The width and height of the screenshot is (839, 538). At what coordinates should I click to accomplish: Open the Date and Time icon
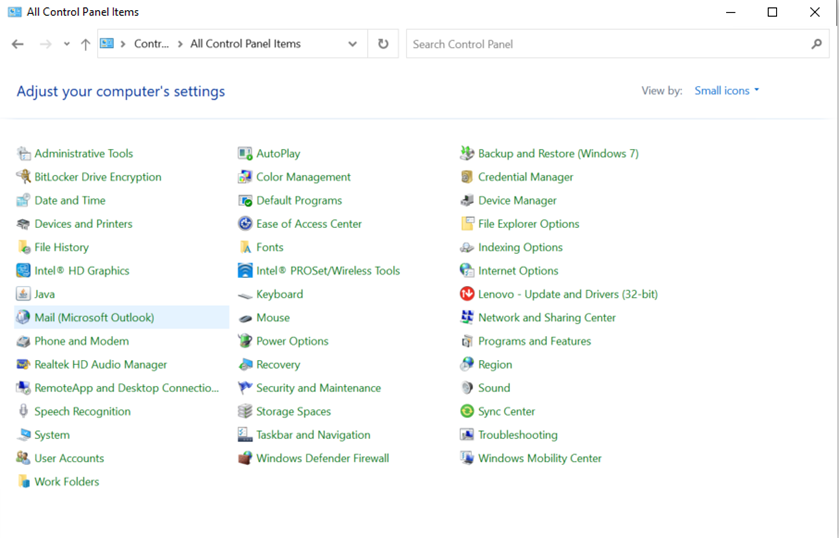(23, 200)
